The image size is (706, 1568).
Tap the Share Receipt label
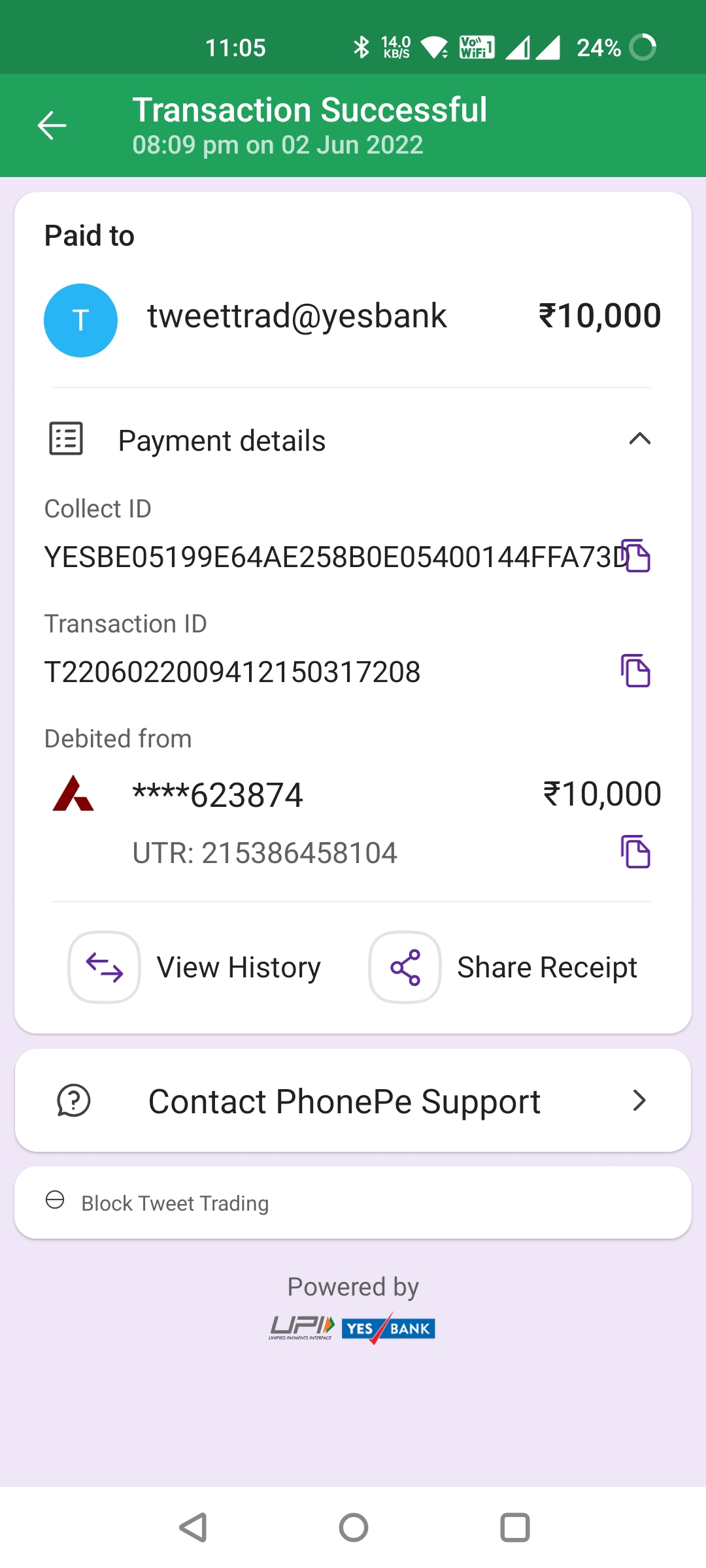point(546,968)
